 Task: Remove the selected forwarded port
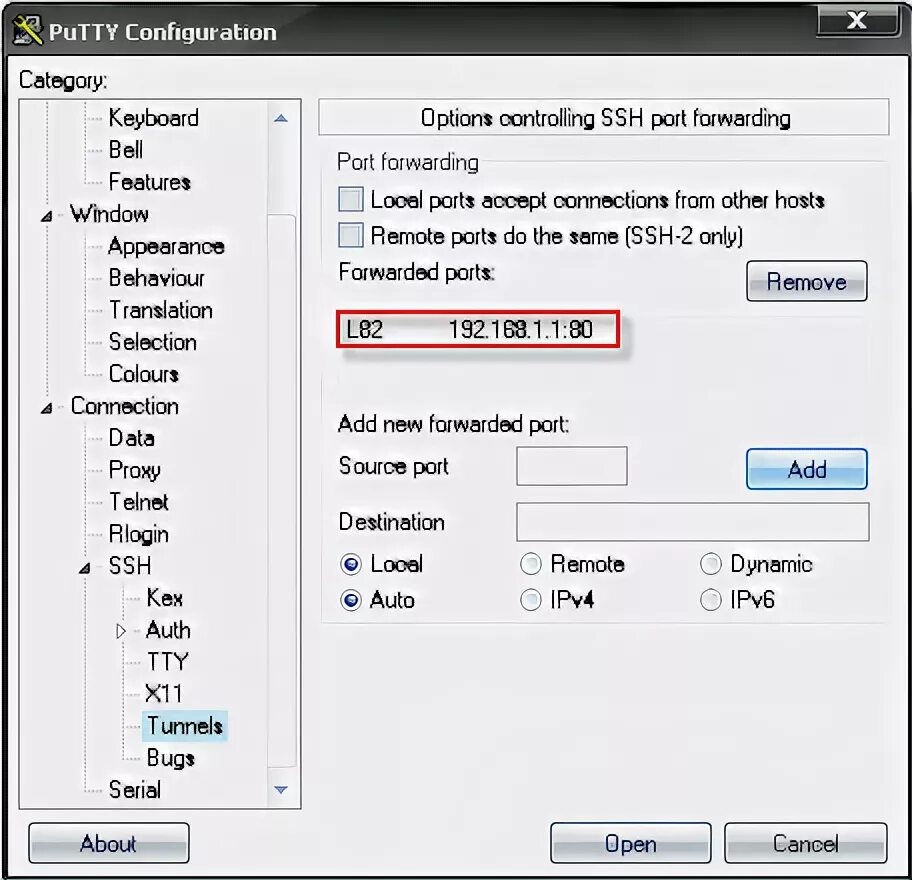[807, 282]
